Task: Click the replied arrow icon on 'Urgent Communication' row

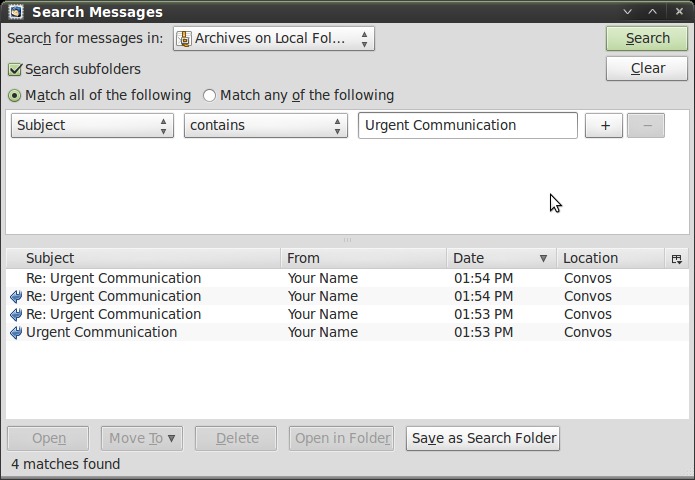Action: pyautogui.click(x=16, y=332)
